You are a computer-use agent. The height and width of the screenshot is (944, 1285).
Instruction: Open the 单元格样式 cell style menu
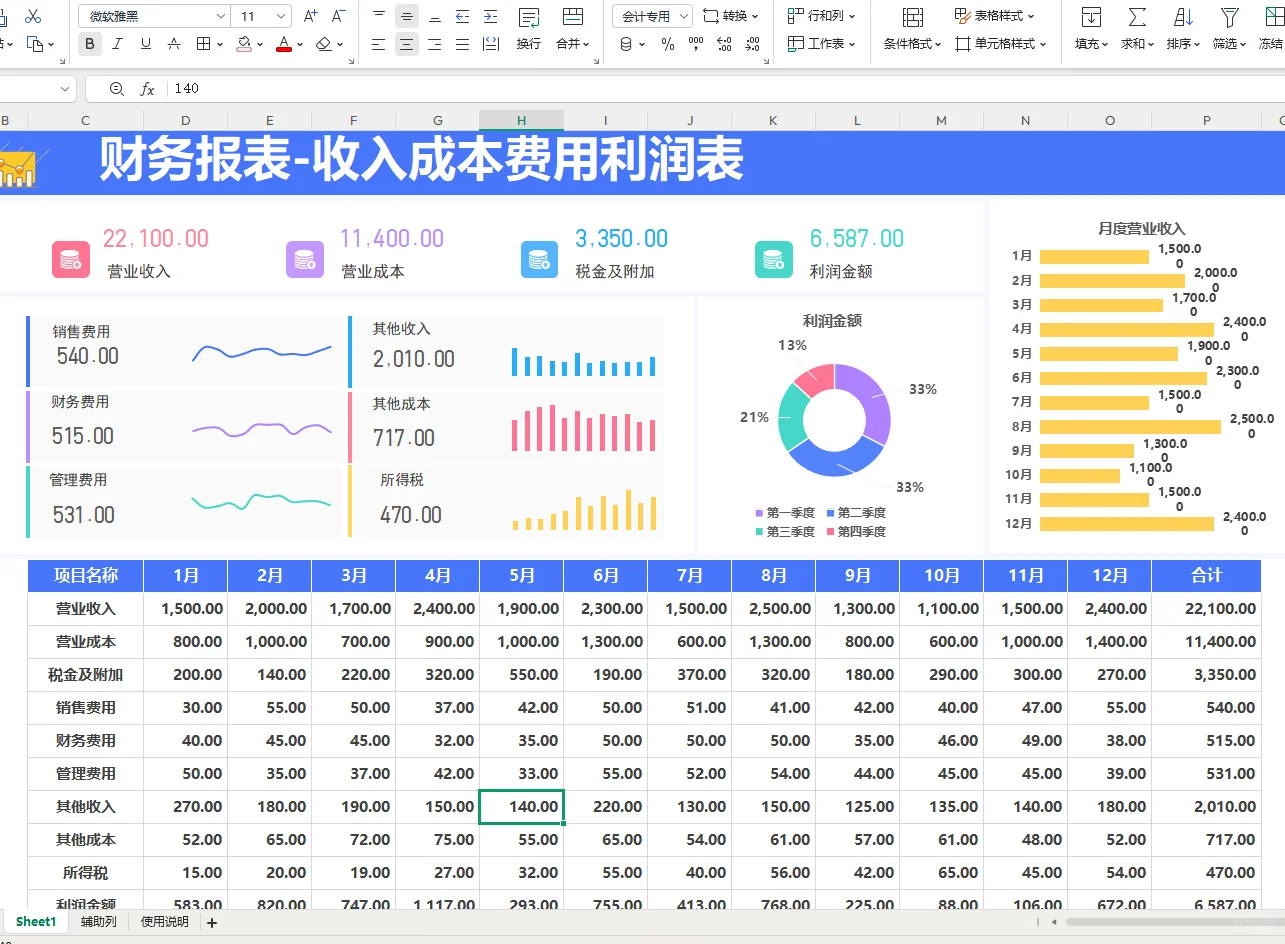tap(1001, 44)
